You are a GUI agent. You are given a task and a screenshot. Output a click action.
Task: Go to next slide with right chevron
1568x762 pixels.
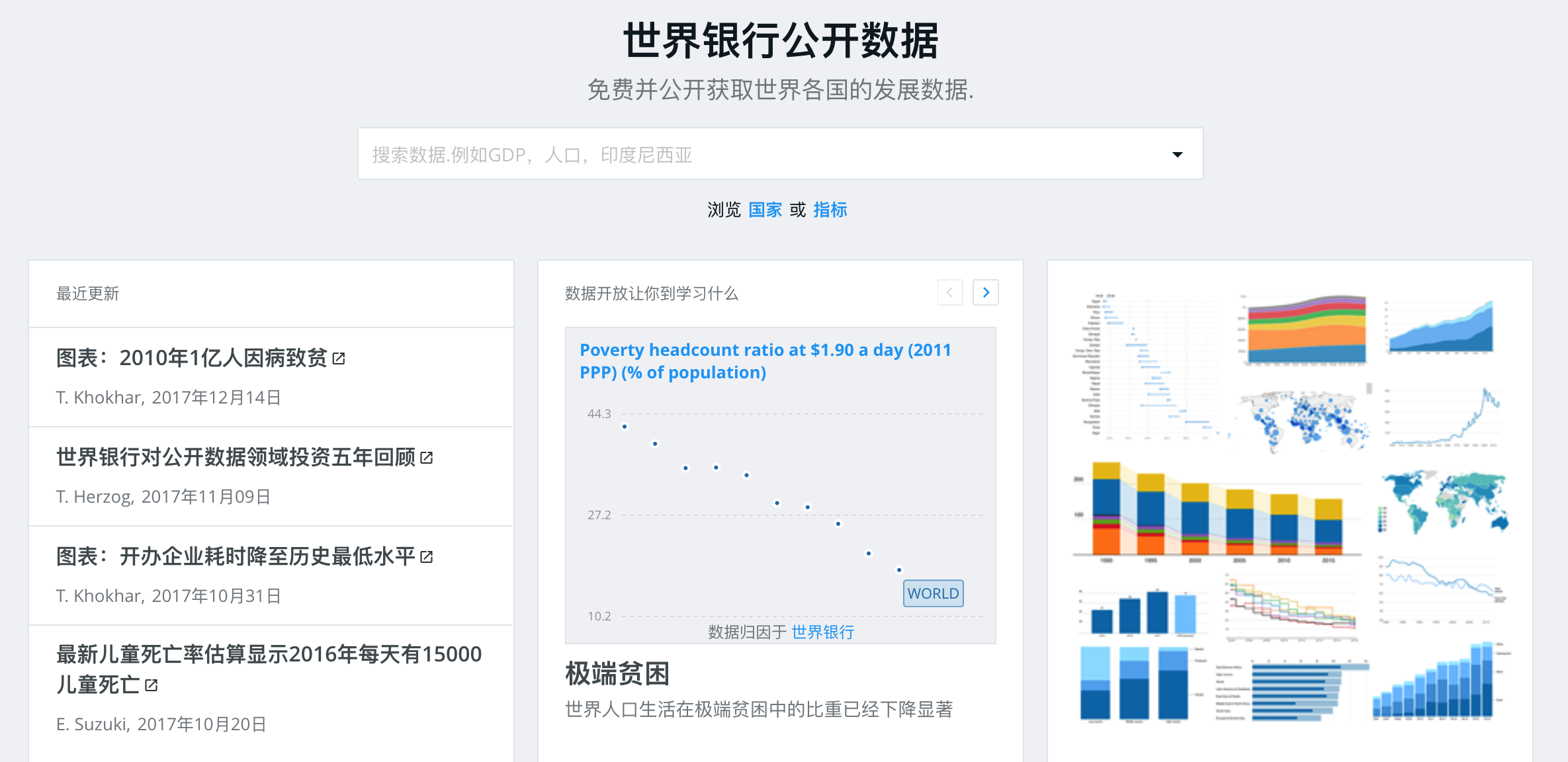[x=985, y=292]
